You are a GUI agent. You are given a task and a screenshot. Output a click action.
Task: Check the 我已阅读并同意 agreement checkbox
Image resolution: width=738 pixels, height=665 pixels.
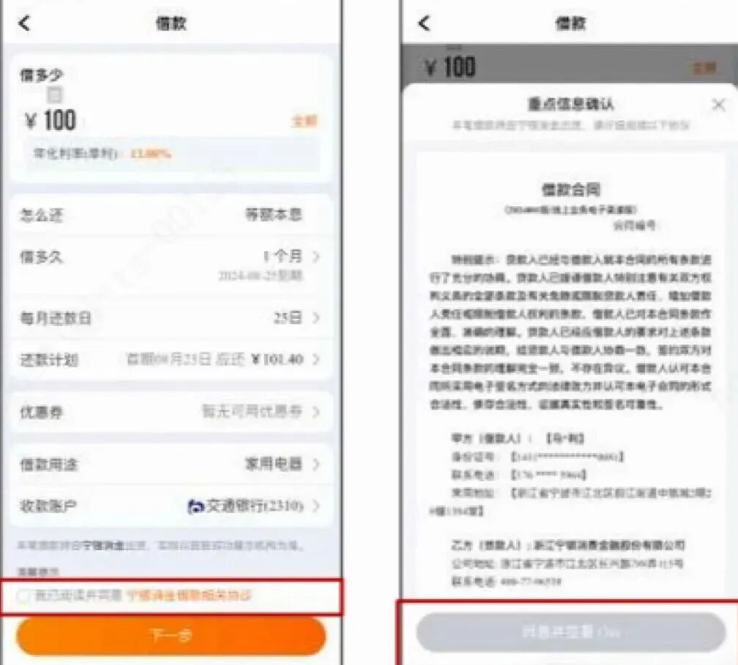pos(25,595)
